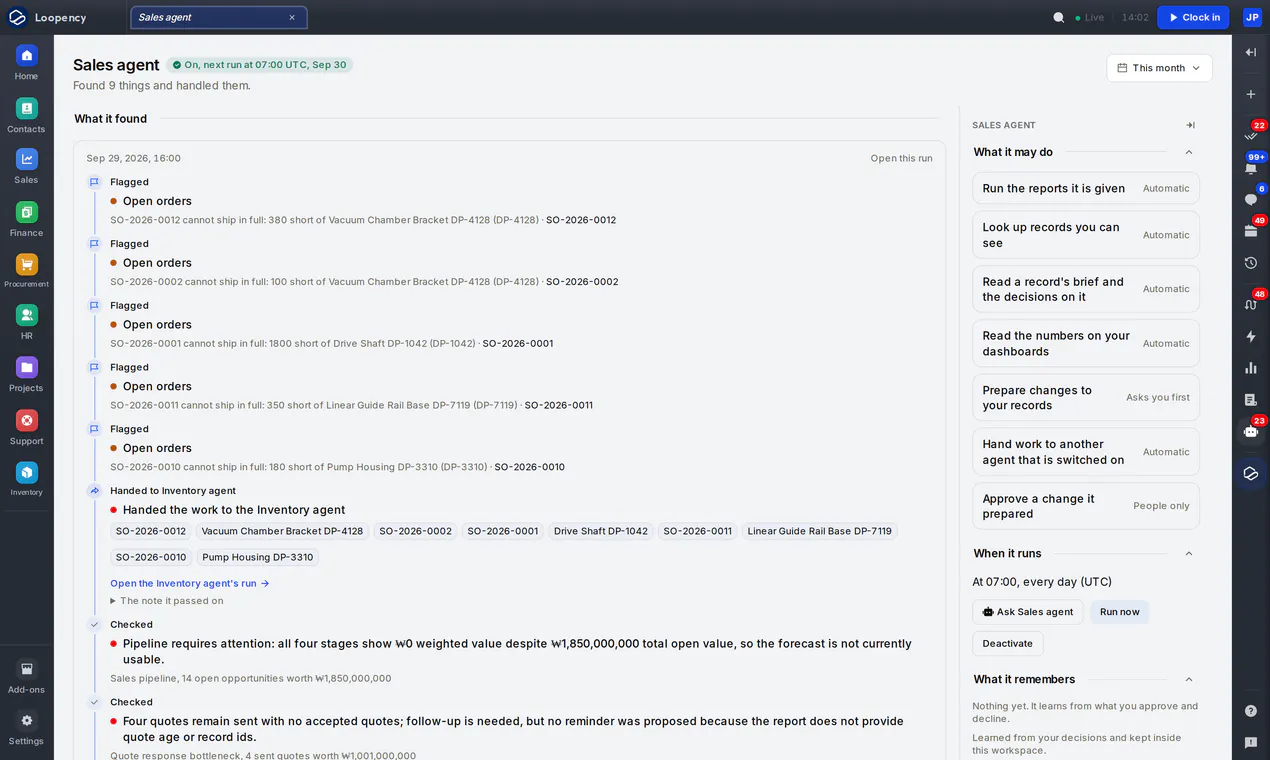Screen dimensions: 1270x760
Task: Close the Sales agent tab
Action: [x=292, y=17]
